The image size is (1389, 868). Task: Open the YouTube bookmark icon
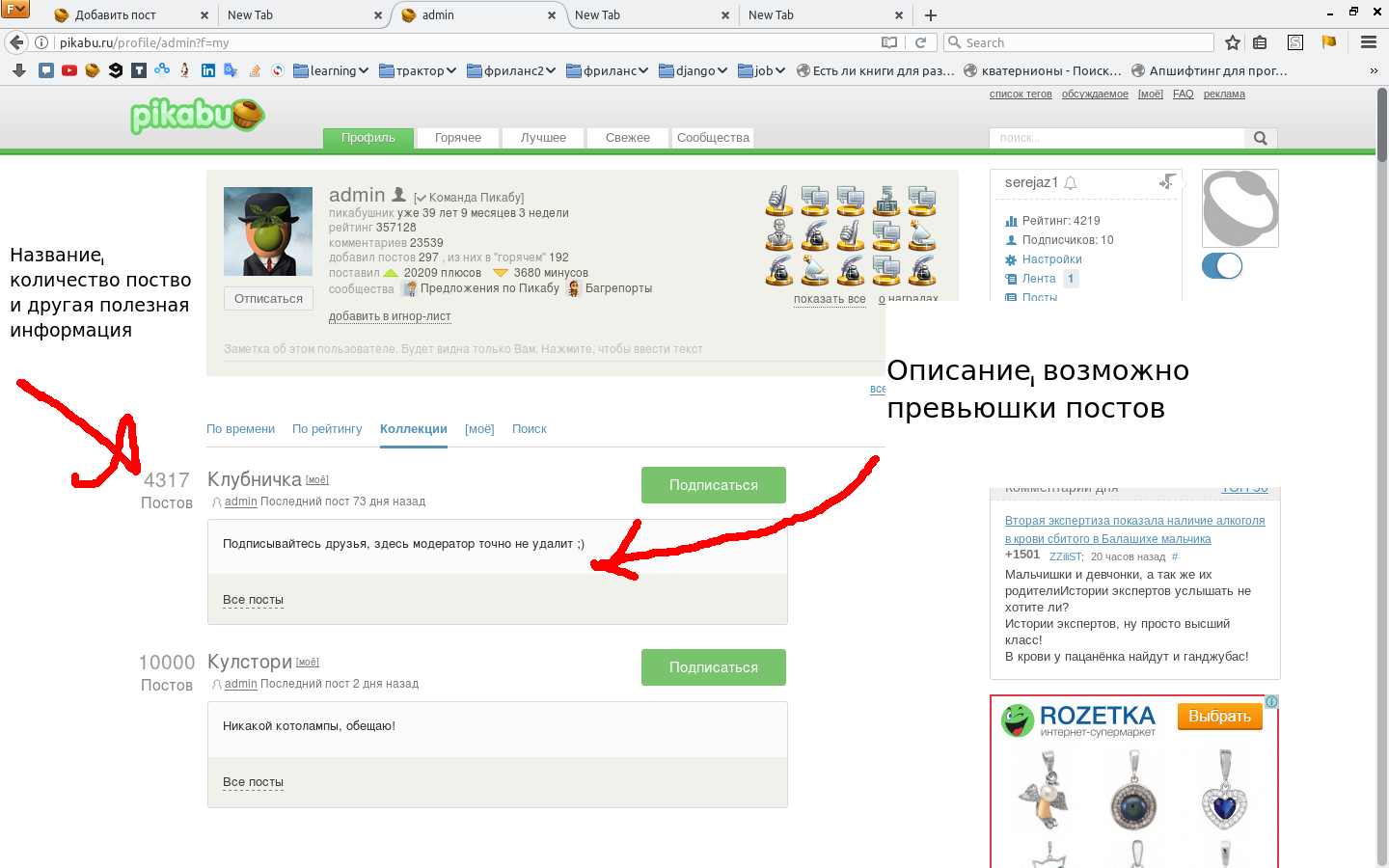tap(69, 70)
